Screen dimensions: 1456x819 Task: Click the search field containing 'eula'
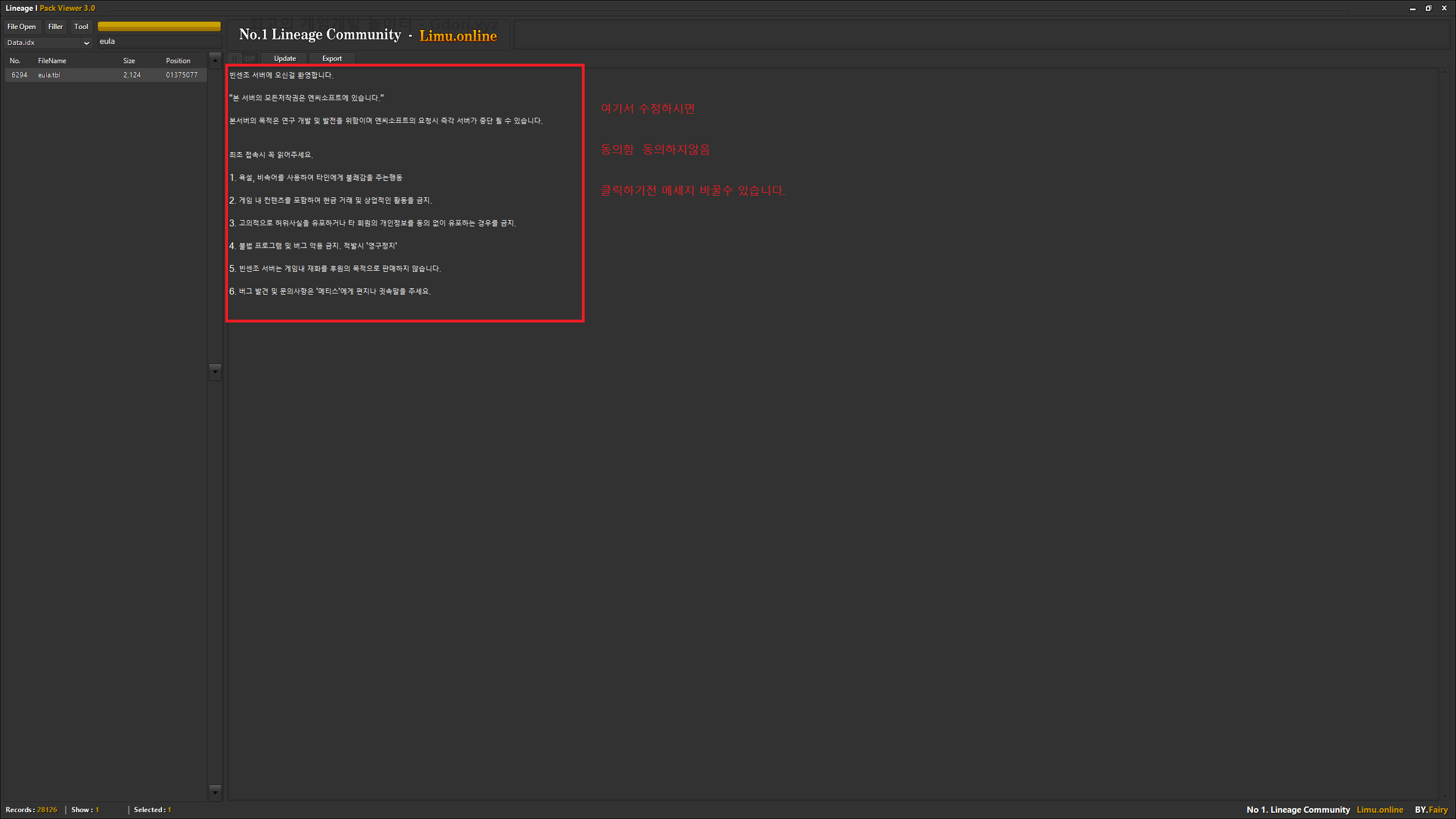159,42
